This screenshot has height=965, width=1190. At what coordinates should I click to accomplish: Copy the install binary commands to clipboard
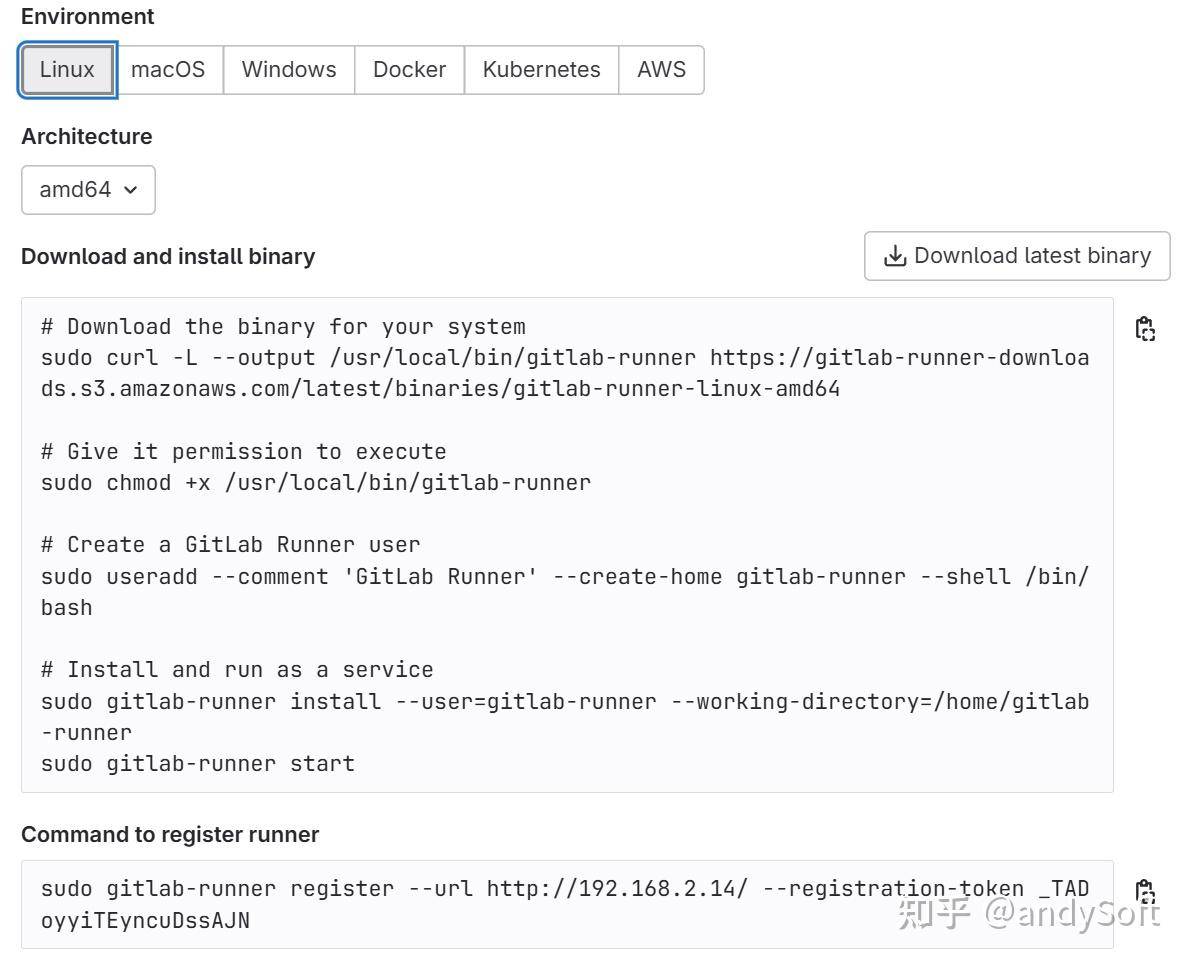[x=1144, y=329]
